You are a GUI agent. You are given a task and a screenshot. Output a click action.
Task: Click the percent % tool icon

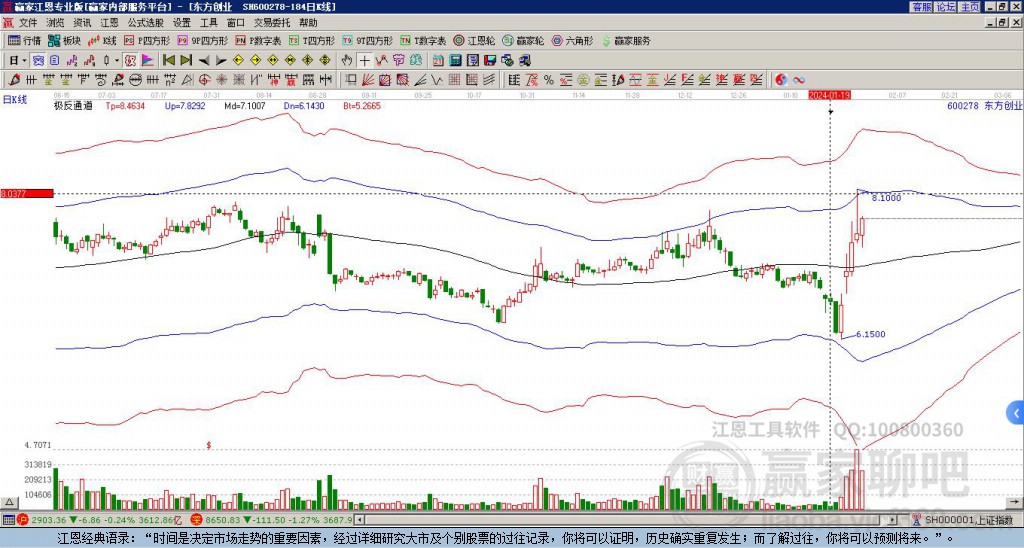click(549, 80)
